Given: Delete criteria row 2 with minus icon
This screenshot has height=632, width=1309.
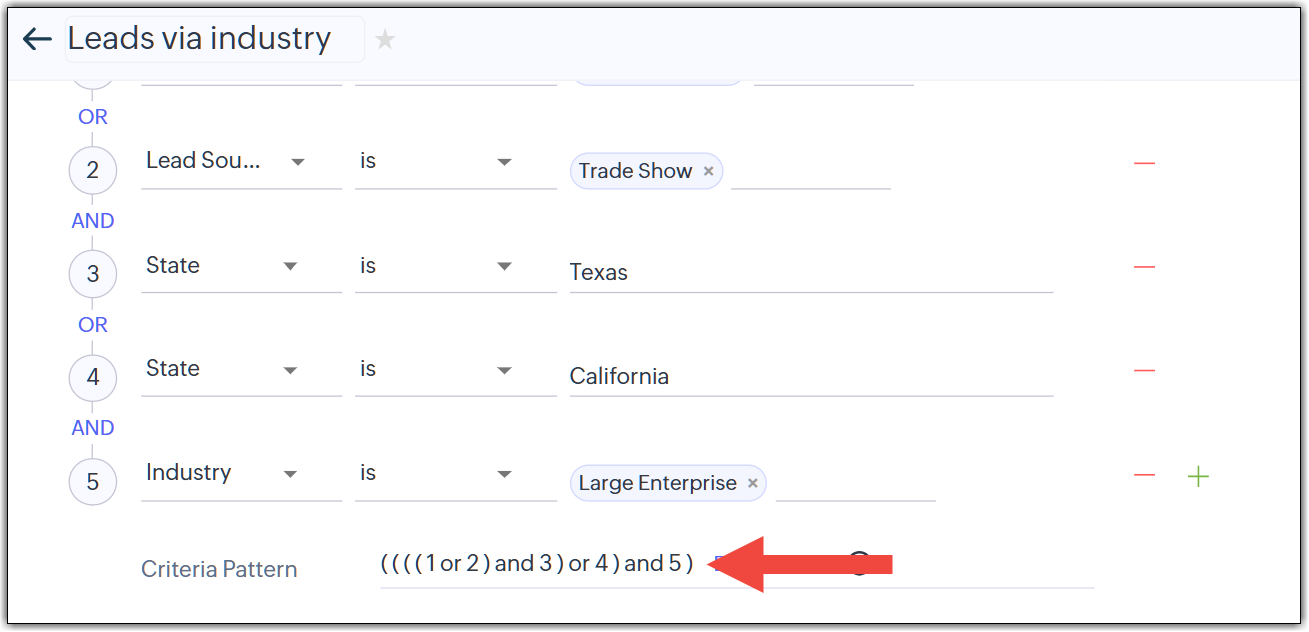Looking at the screenshot, I should coord(1144,163).
